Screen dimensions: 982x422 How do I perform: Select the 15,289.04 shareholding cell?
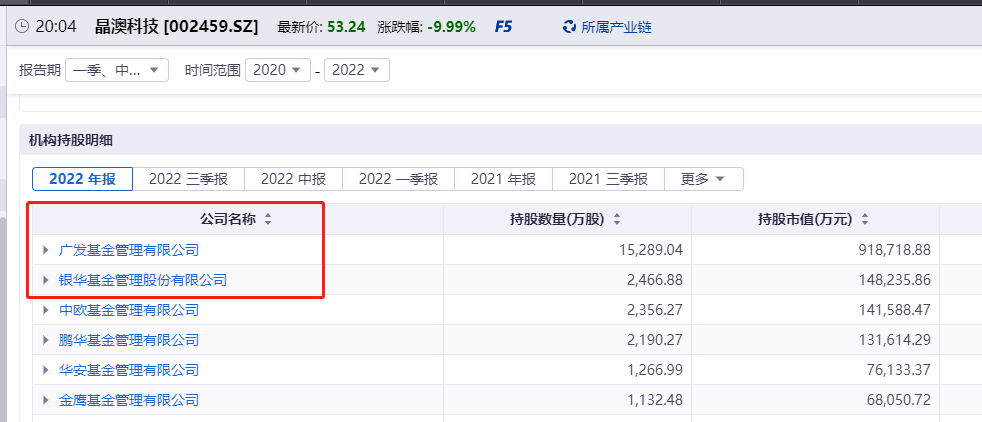(567, 250)
